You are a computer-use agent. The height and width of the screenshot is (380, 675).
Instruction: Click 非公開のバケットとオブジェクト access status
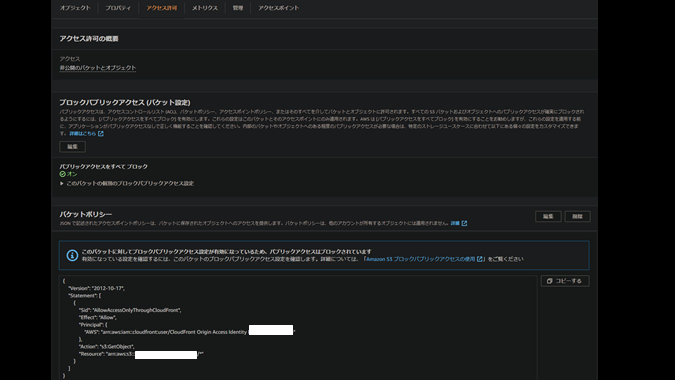pos(98,68)
